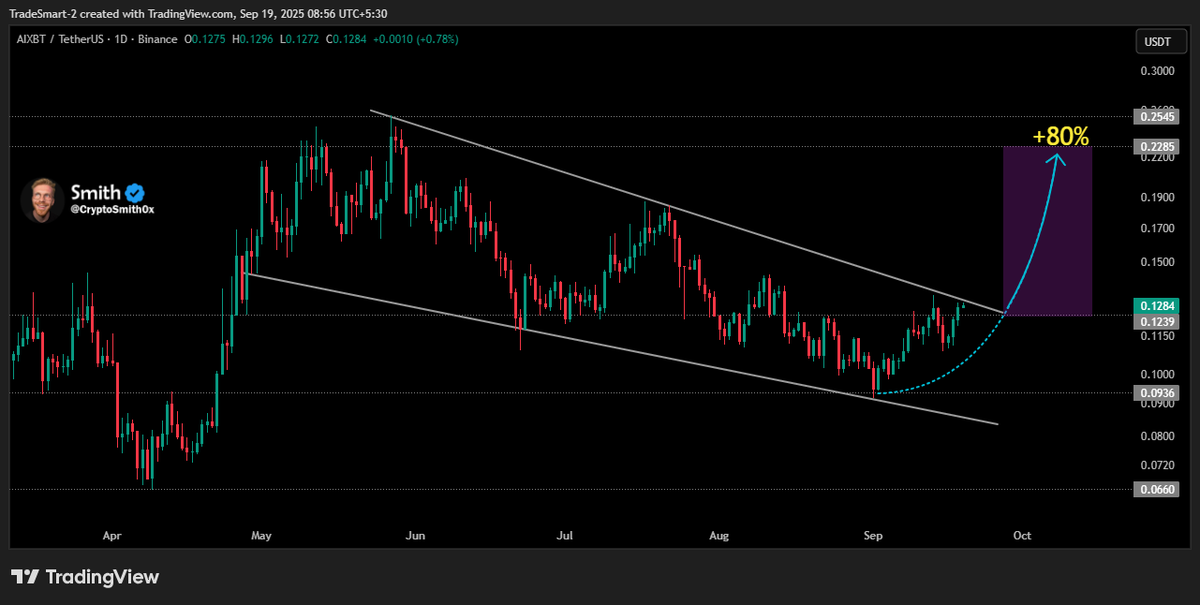Click the Sep label on the time axis
Image resolution: width=1200 pixels, height=605 pixels.
pos(872,536)
